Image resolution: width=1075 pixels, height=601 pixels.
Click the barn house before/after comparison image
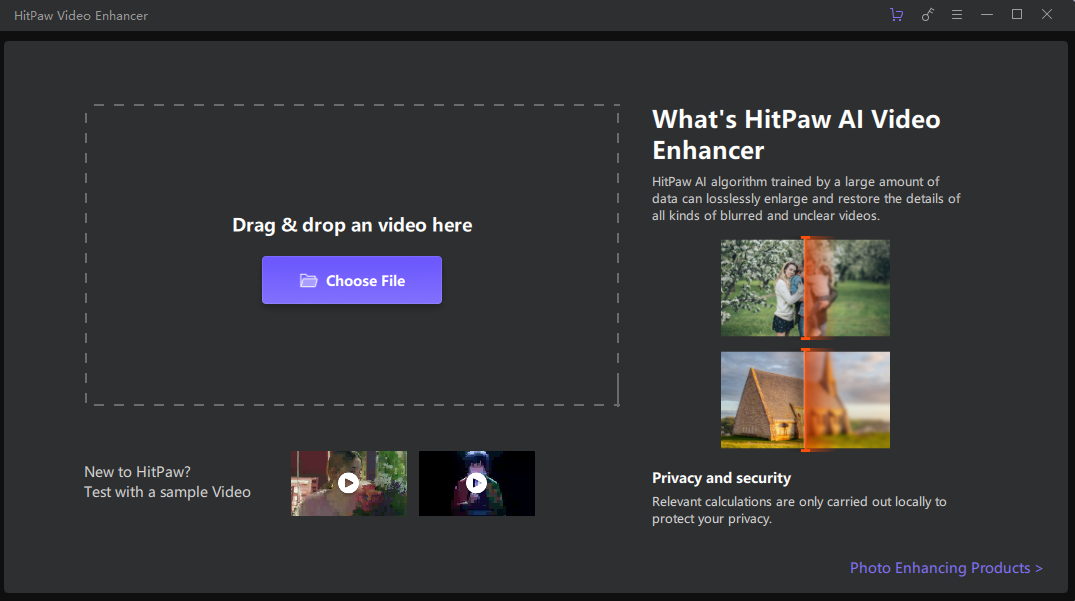click(760, 400)
